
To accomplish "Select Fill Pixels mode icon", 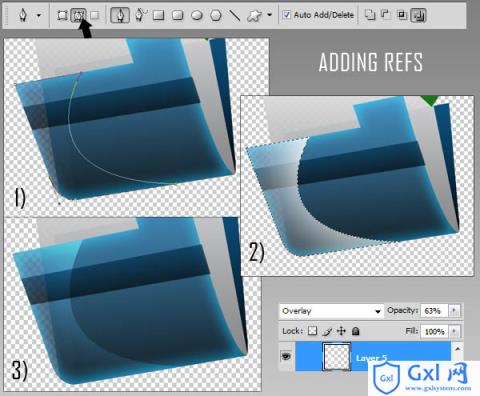I will point(95,15).
